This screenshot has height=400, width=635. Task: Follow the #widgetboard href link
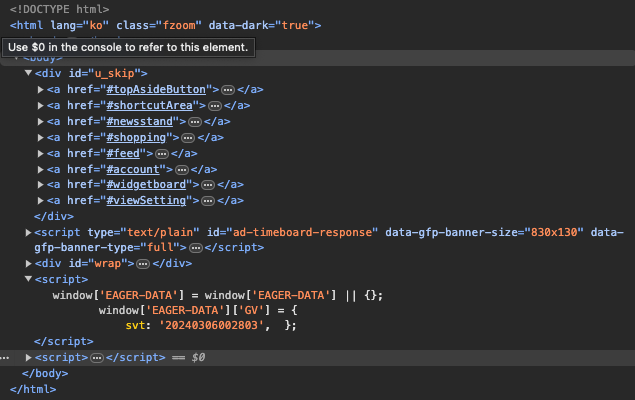click(146, 185)
